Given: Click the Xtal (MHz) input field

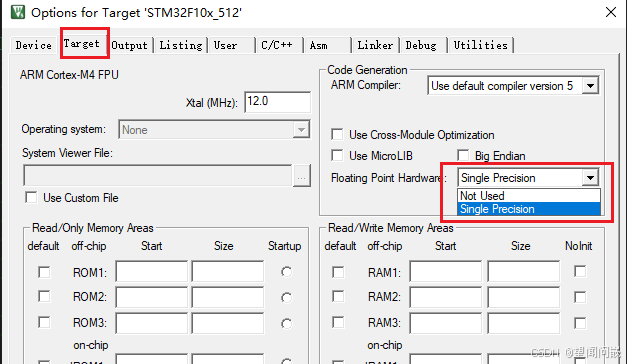Looking at the screenshot, I should pyautogui.click(x=278, y=102).
